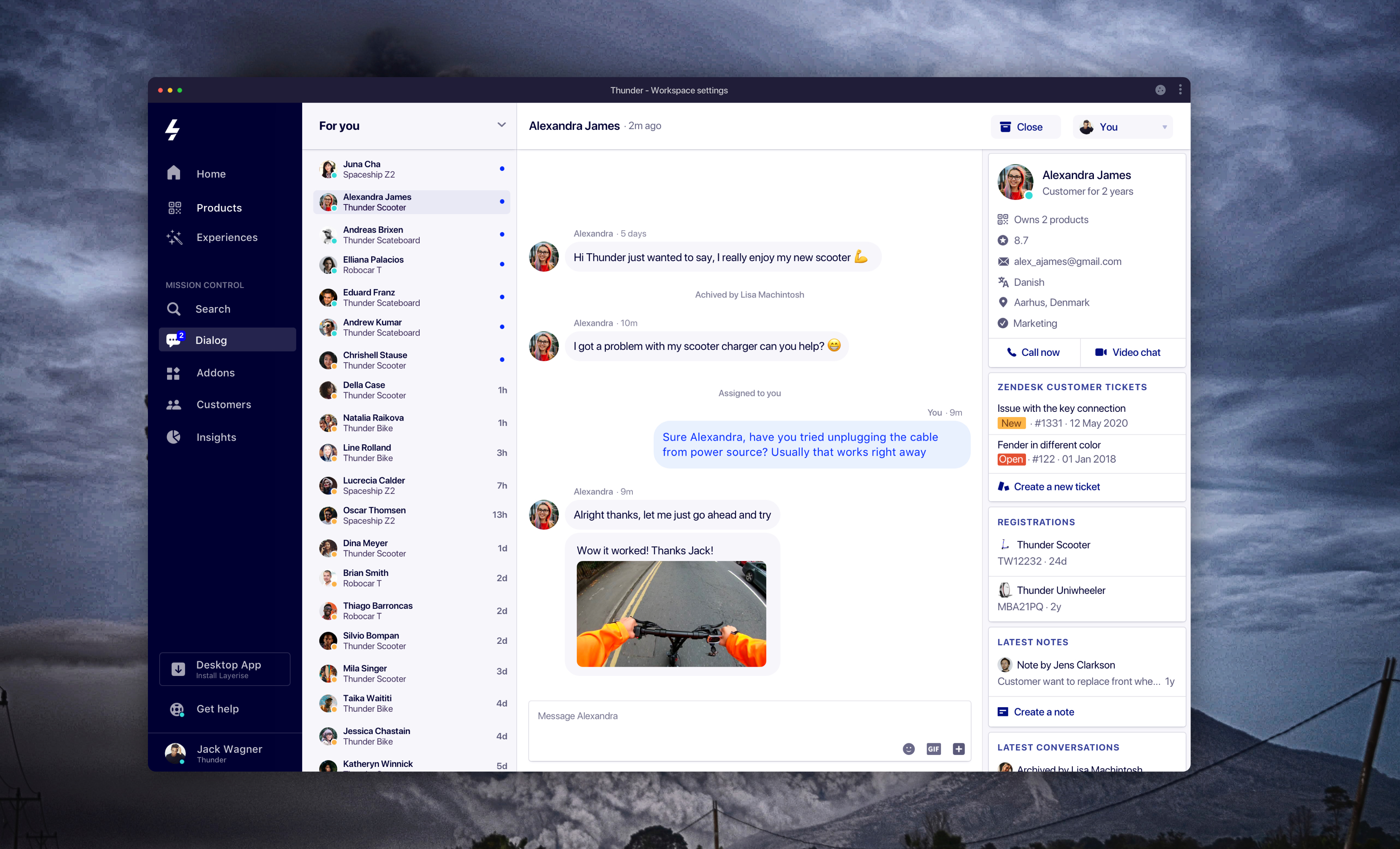Click Call now for Alexandra James
Image resolution: width=1400 pixels, height=849 pixels.
tap(1033, 352)
